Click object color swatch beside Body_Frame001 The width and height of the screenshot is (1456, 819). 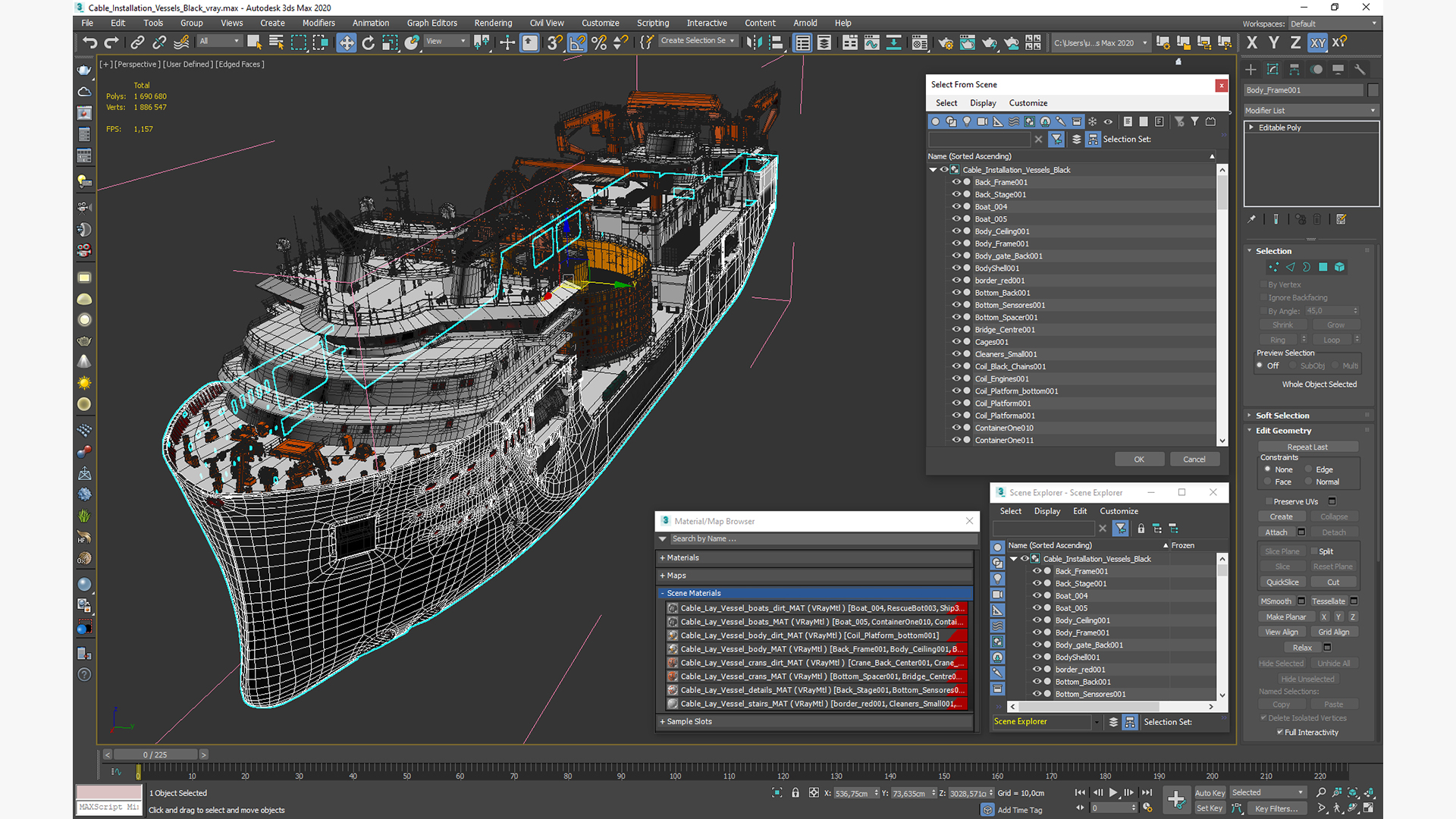1373,90
